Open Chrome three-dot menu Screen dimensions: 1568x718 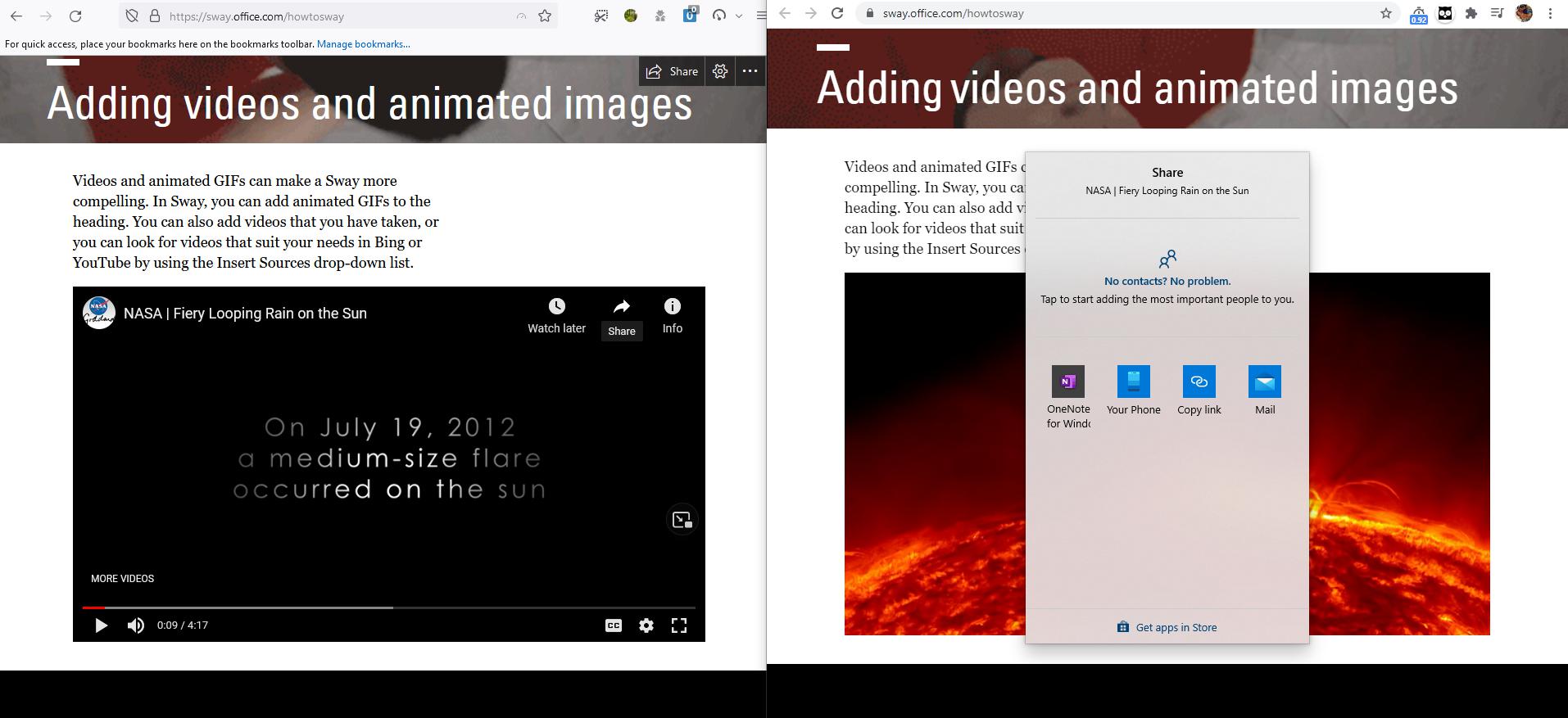click(1550, 13)
